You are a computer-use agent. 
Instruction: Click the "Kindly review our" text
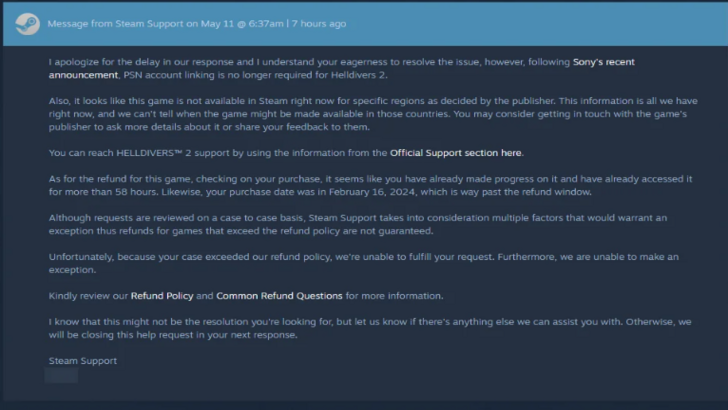click(88, 296)
